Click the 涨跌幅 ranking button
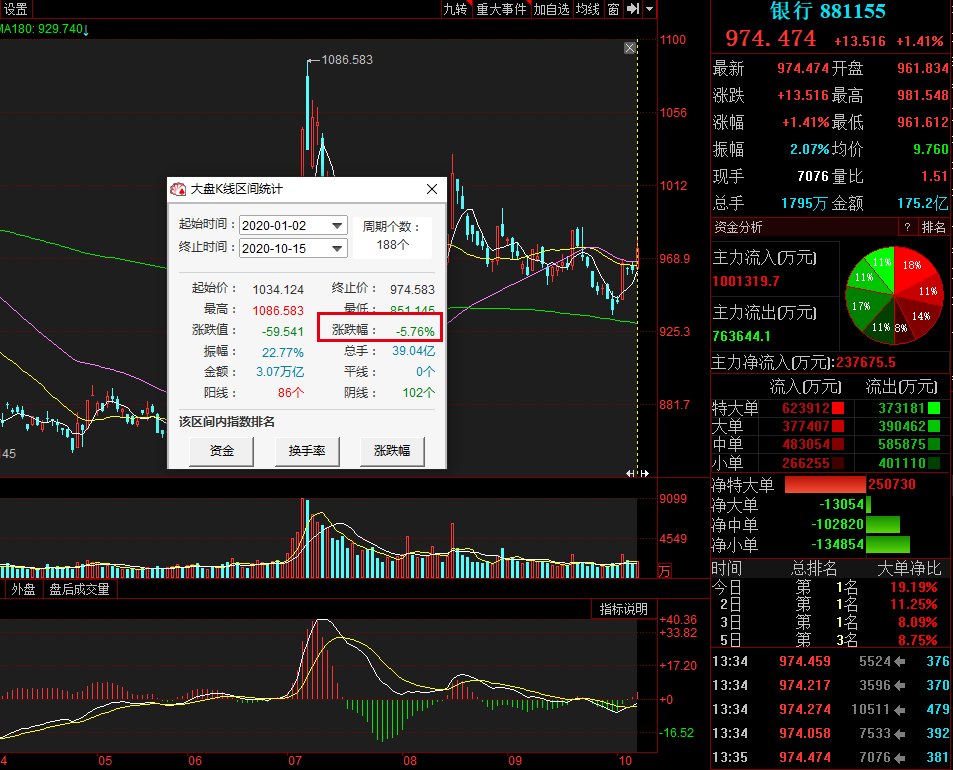The height and width of the screenshot is (770, 953). coord(392,451)
